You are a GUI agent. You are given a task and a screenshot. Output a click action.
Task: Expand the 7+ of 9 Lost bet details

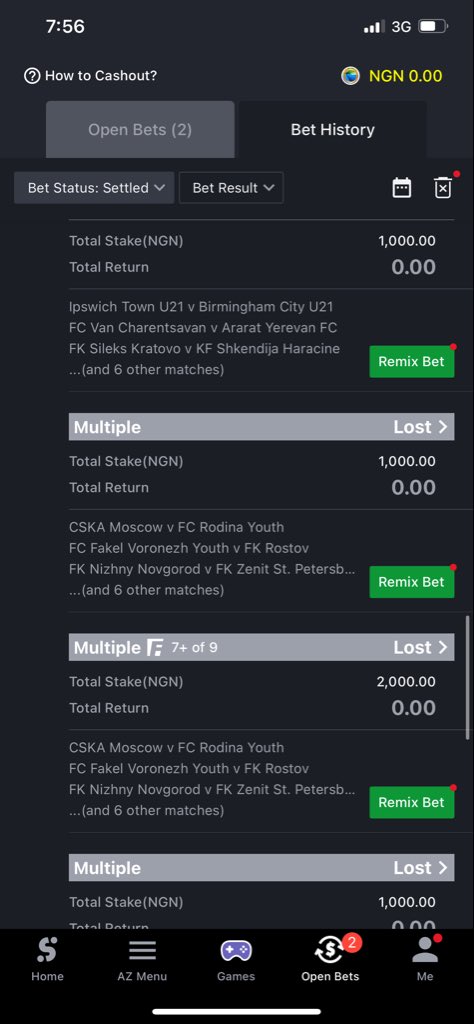tap(262, 647)
